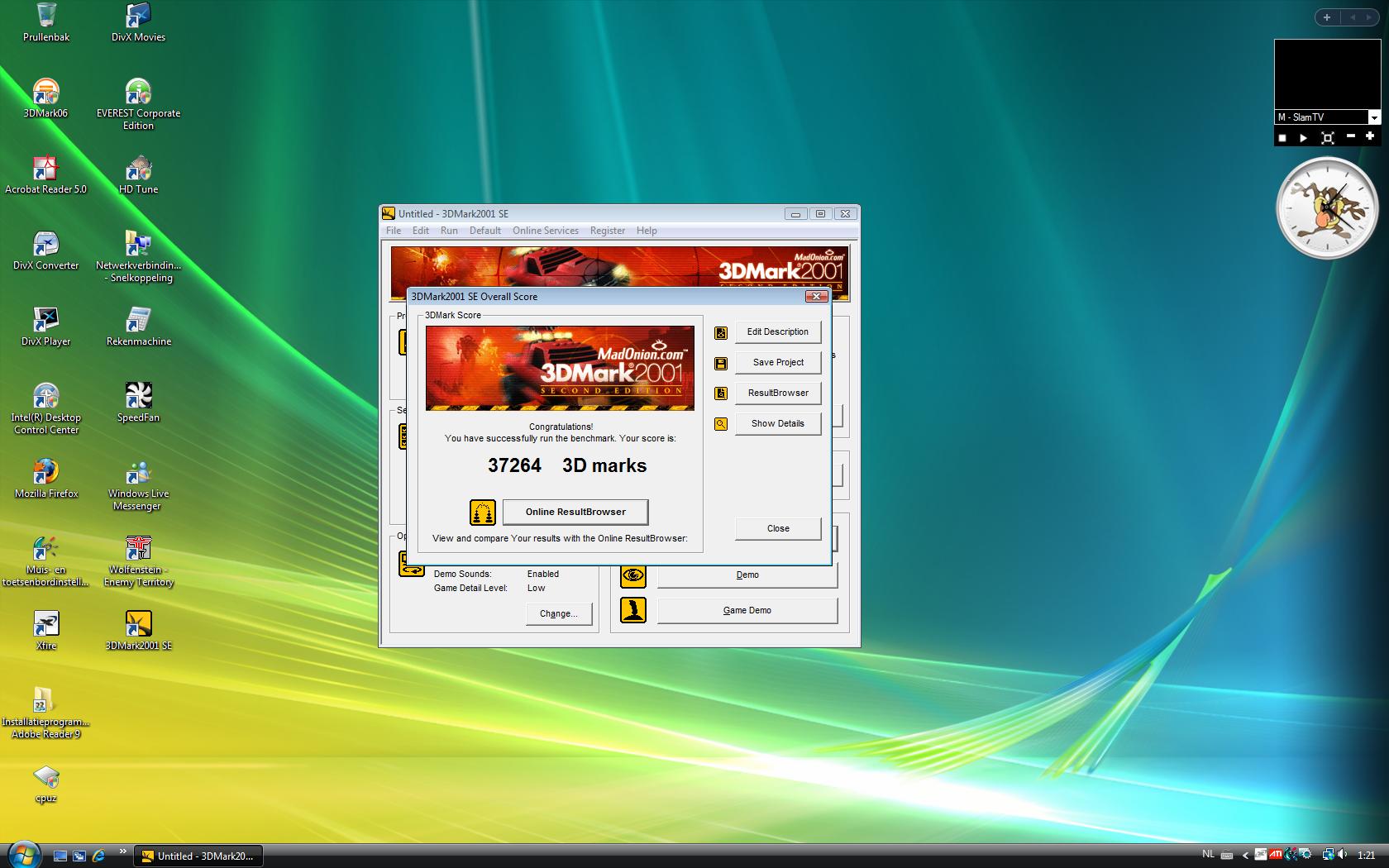Click the eye icon beside Demo
1389x868 pixels.
click(633, 575)
